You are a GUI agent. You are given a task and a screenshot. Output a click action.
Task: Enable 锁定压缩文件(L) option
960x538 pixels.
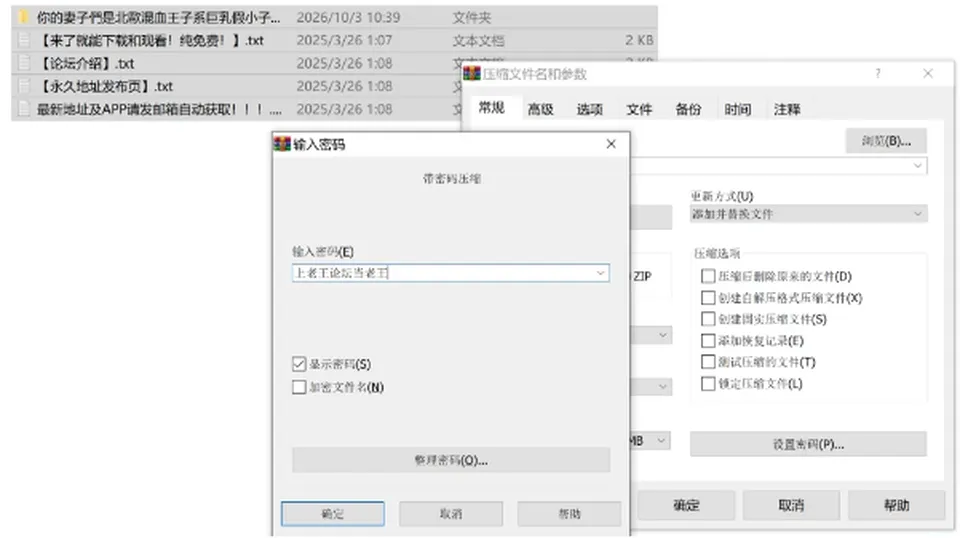coord(708,384)
